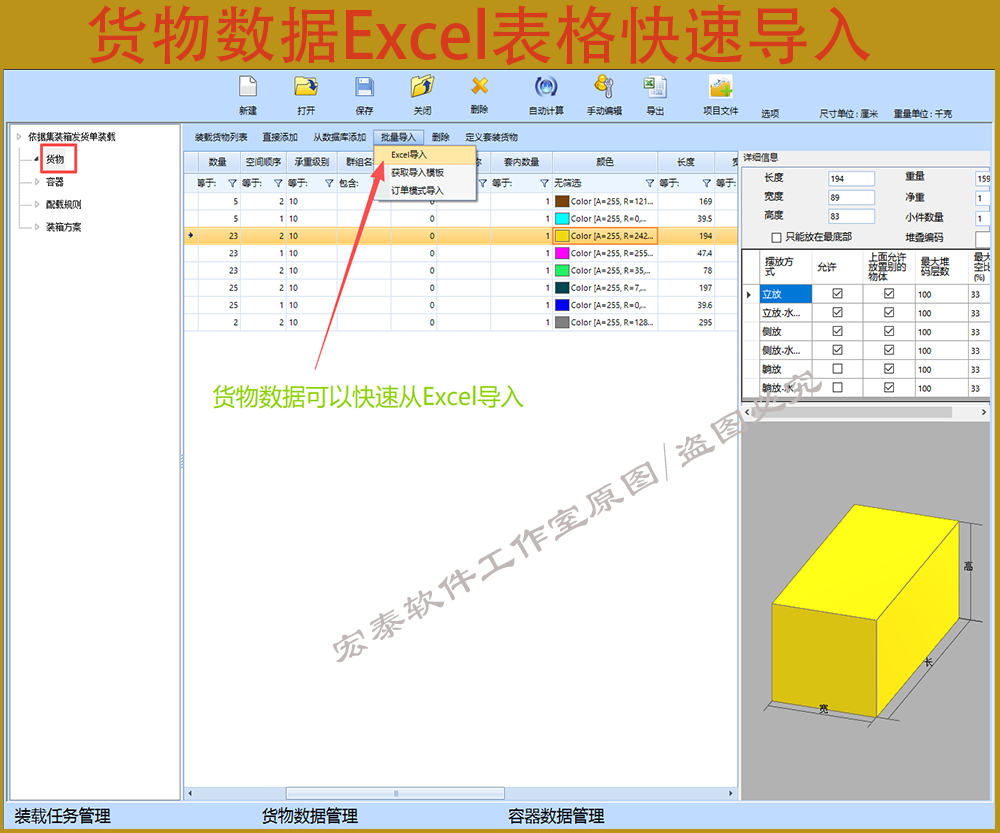The height and width of the screenshot is (833, 1000).
Task: Click the filter funnel under 颜色 column
Action: [649, 183]
